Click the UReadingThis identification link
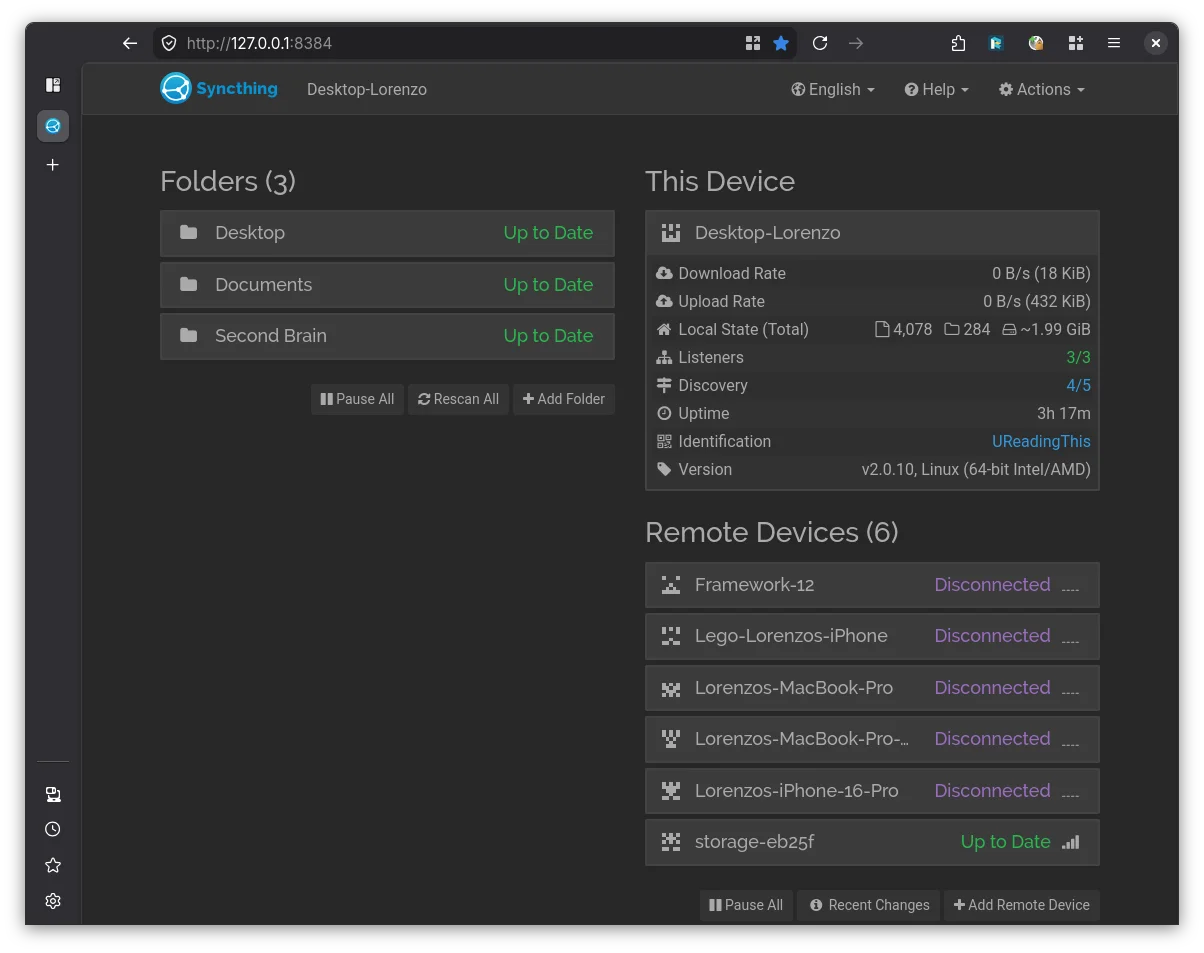Image resolution: width=1204 pixels, height=953 pixels. [1041, 441]
